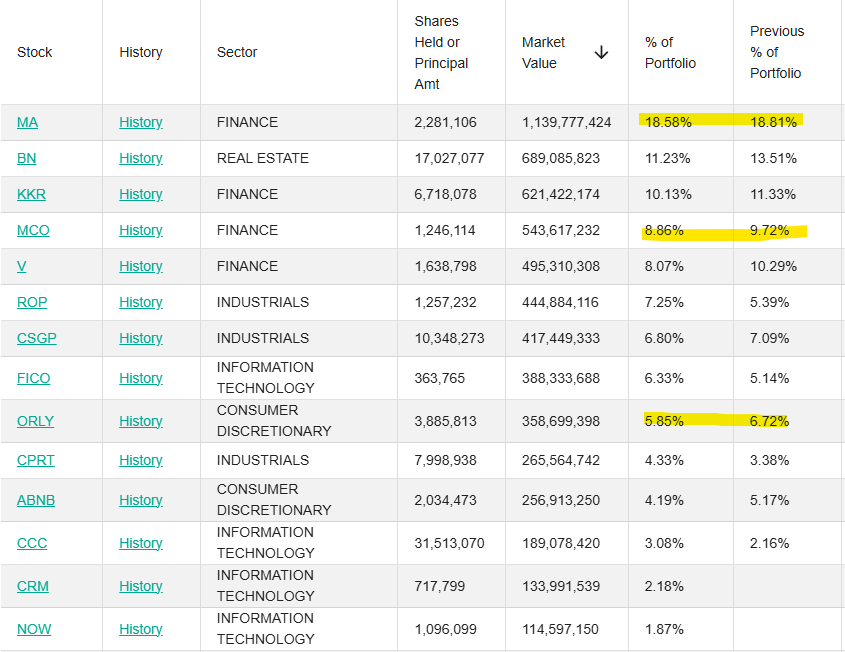Viewport: 845px width, 652px height.
Task: Open the ROP stock ticker link
Action: [x=32, y=302]
